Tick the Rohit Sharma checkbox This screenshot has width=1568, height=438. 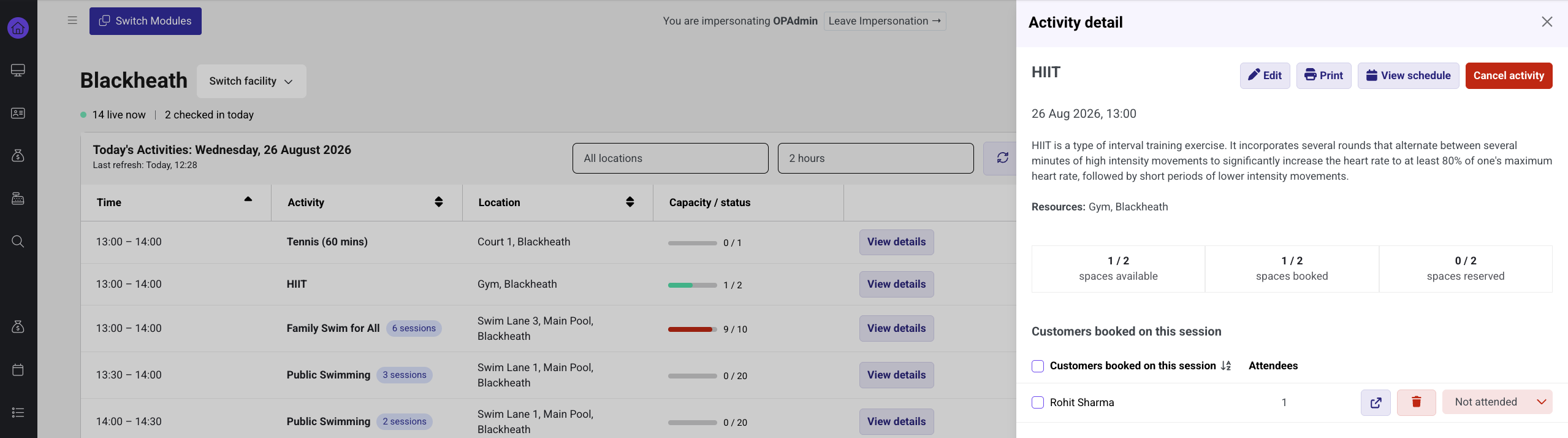pos(1038,402)
